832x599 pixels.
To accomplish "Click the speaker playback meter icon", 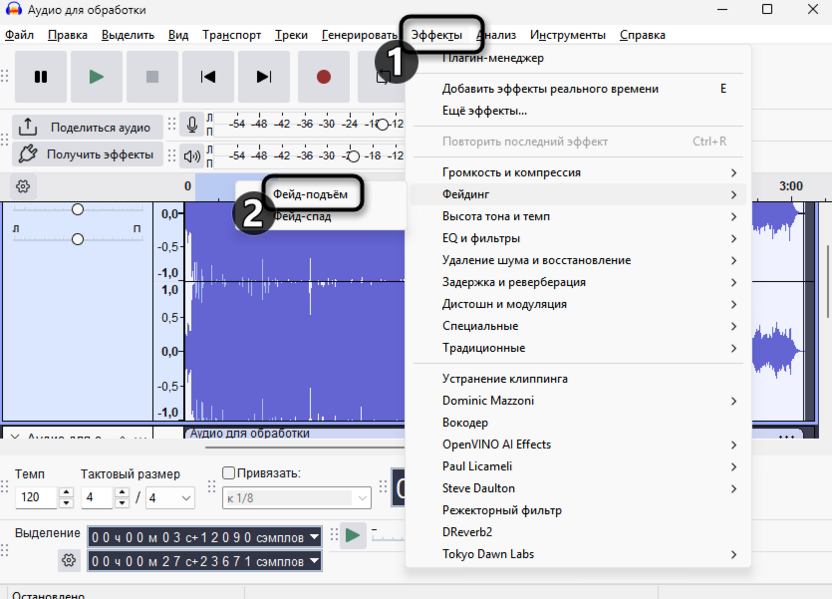I will (x=192, y=156).
